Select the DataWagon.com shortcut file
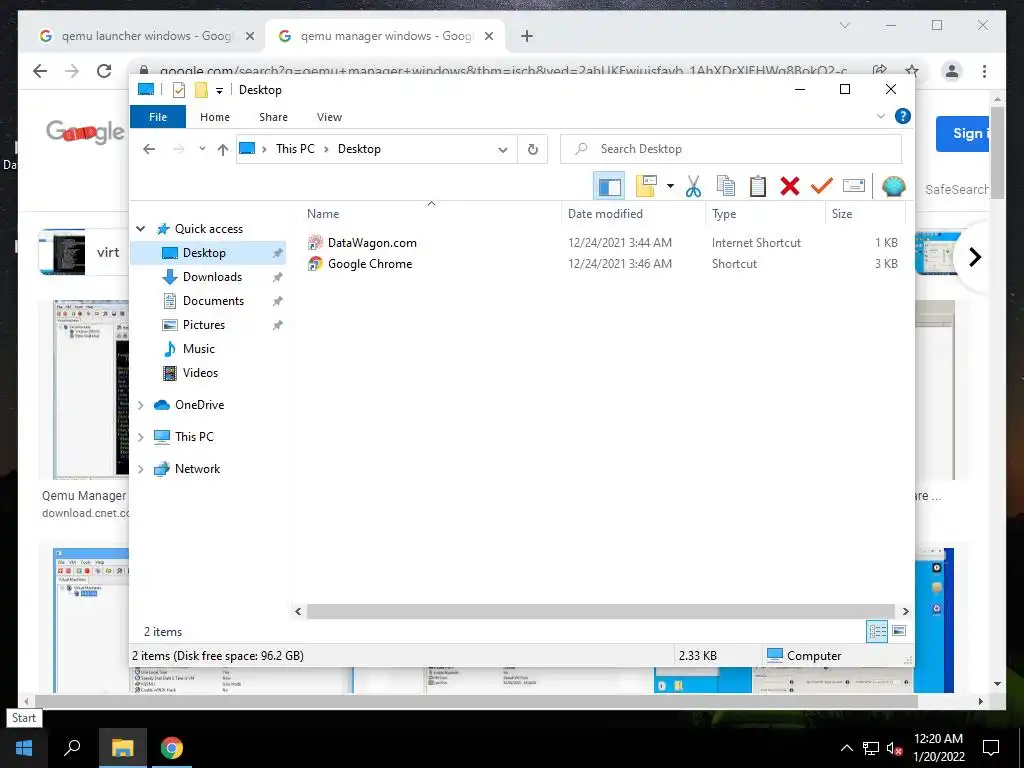Viewport: 1024px width, 768px height. (x=372, y=243)
